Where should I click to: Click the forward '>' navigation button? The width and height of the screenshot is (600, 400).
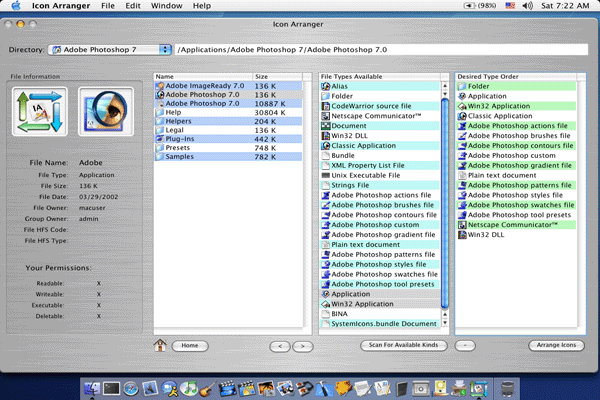coord(303,346)
